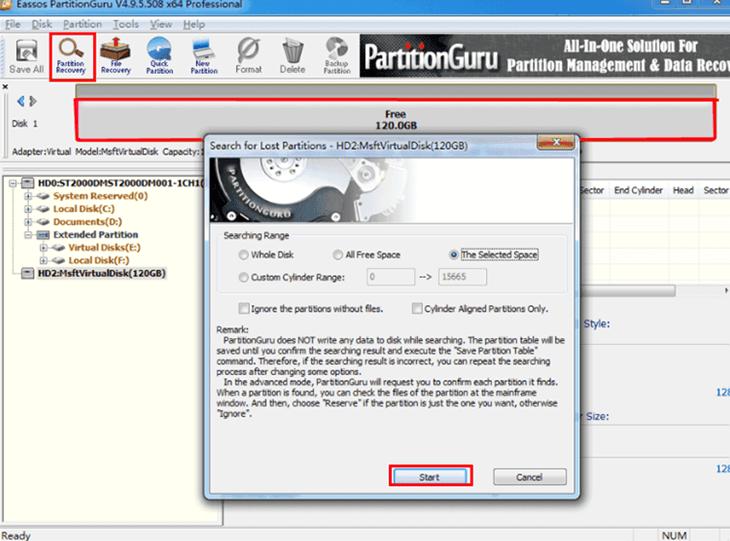Open the Partition Recovery tool

click(x=71, y=56)
